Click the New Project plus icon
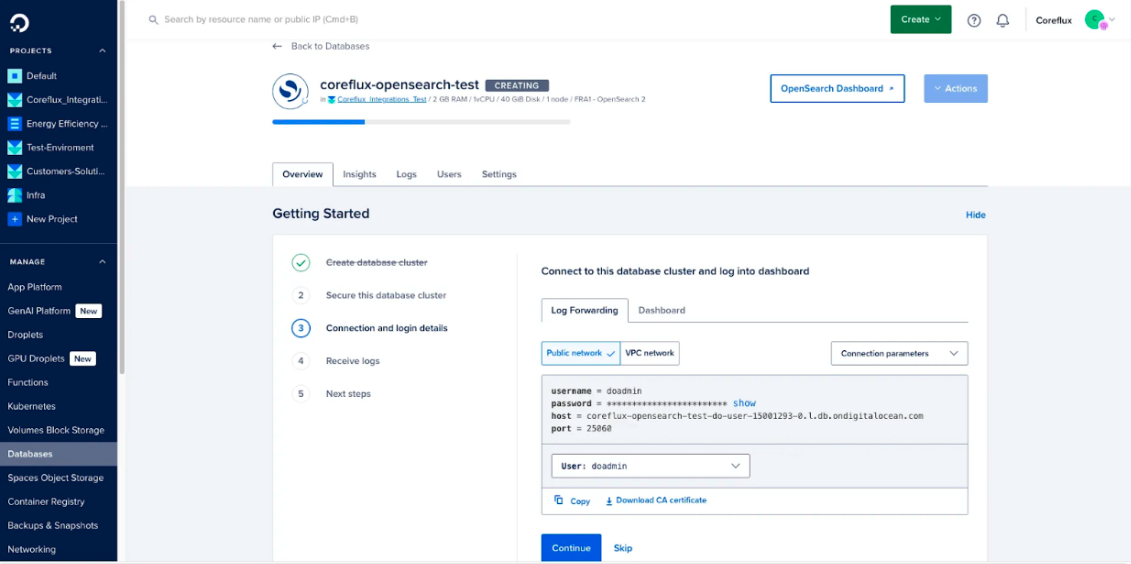This screenshot has height=564, width=1131. pyautogui.click(x=14, y=219)
